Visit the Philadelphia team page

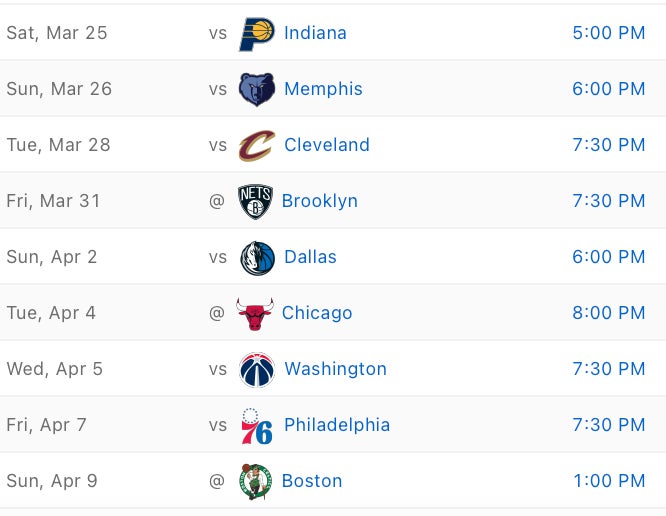337,425
